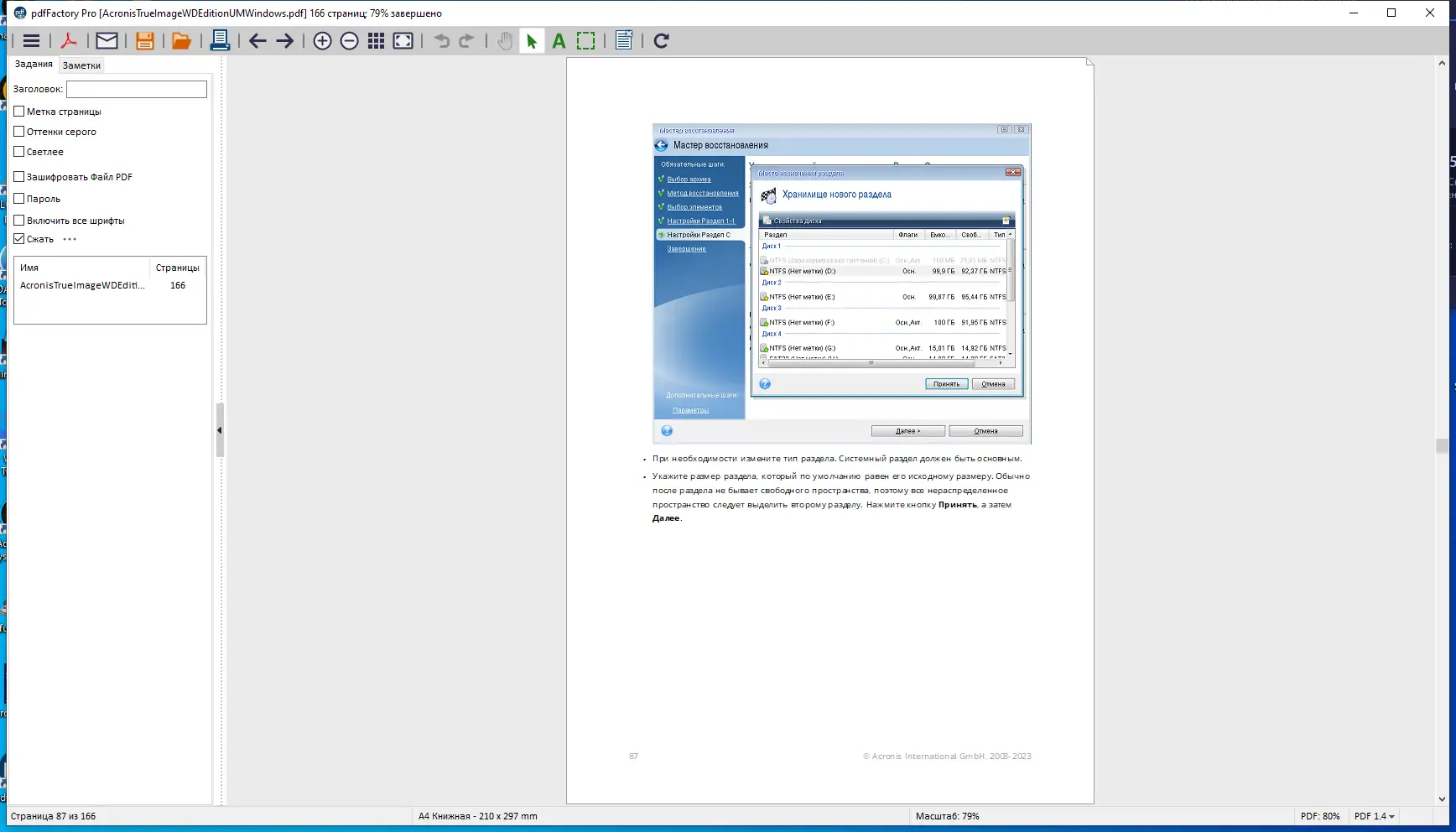Click the red Acrobat PDF view icon

click(x=69, y=41)
